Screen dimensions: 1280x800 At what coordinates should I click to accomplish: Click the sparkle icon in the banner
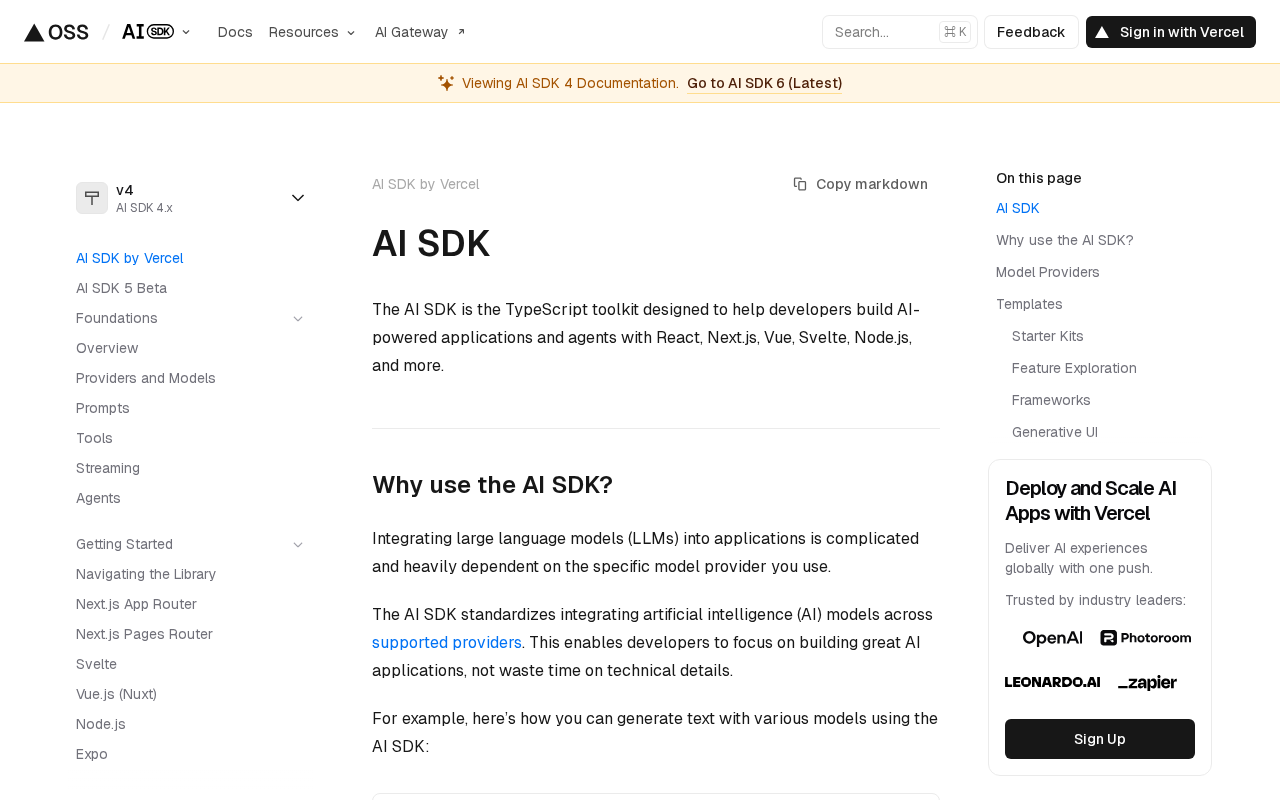(446, 83)
